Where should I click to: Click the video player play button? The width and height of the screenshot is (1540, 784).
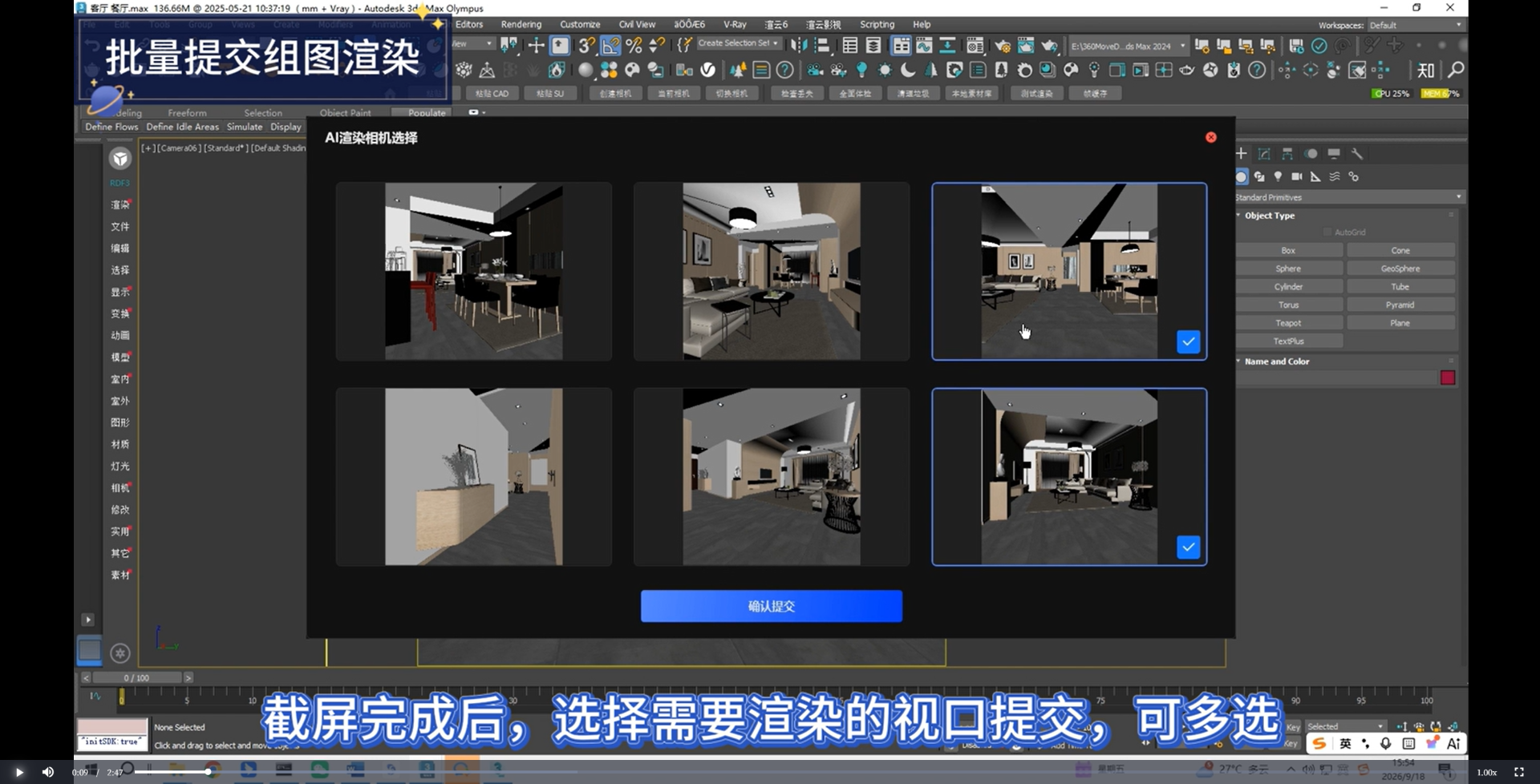point(18,772)
